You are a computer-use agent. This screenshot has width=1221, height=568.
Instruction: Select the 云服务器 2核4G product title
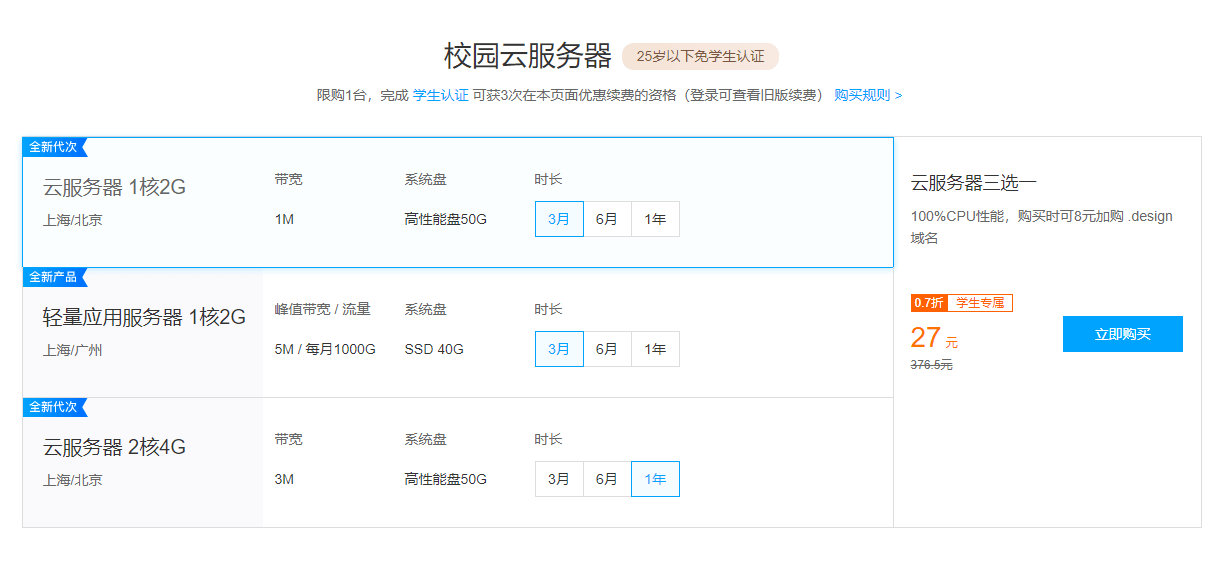coord(114,447)
